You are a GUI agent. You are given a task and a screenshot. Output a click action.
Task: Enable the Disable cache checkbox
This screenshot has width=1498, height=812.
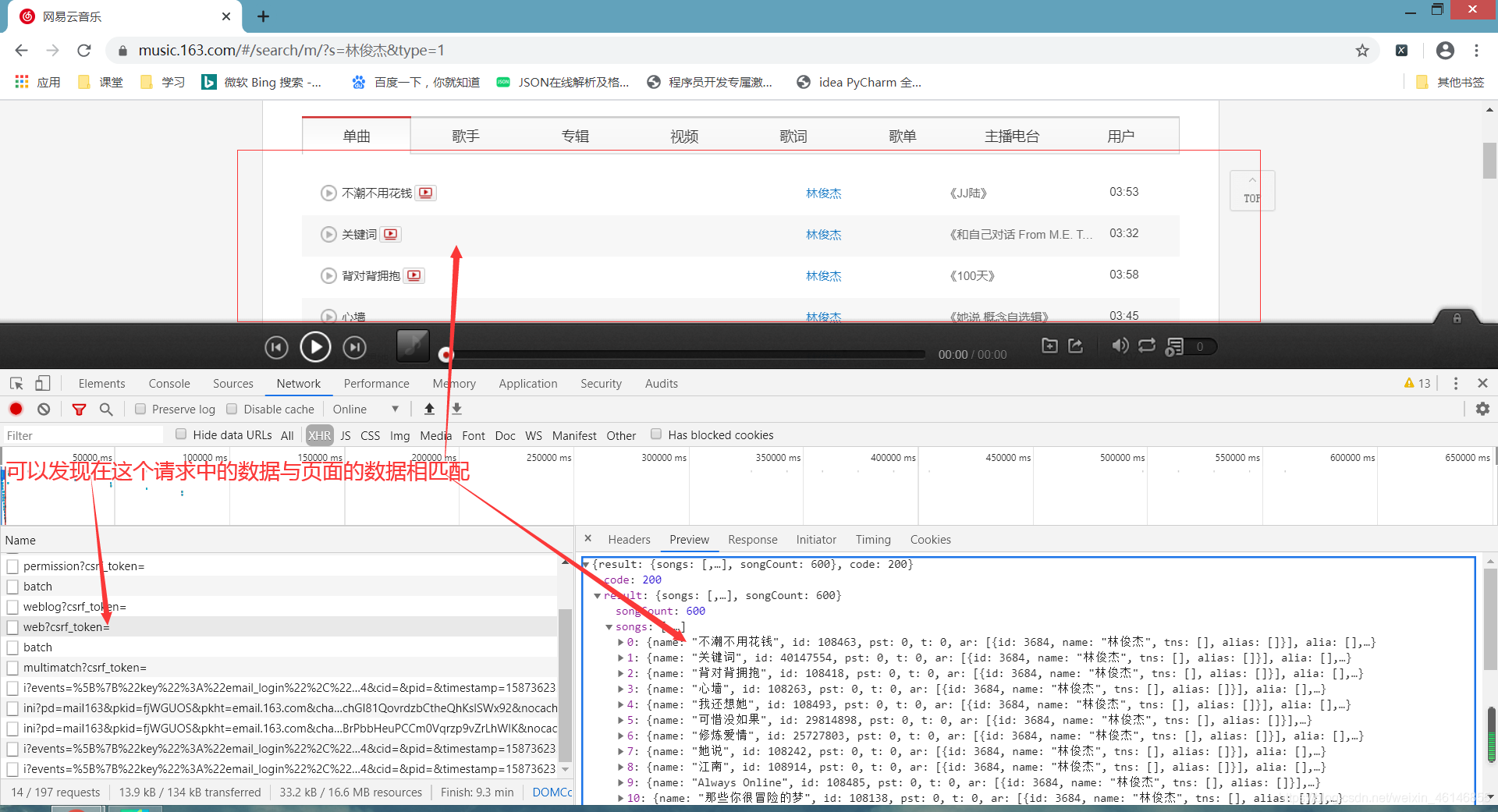tap(232, 409)
